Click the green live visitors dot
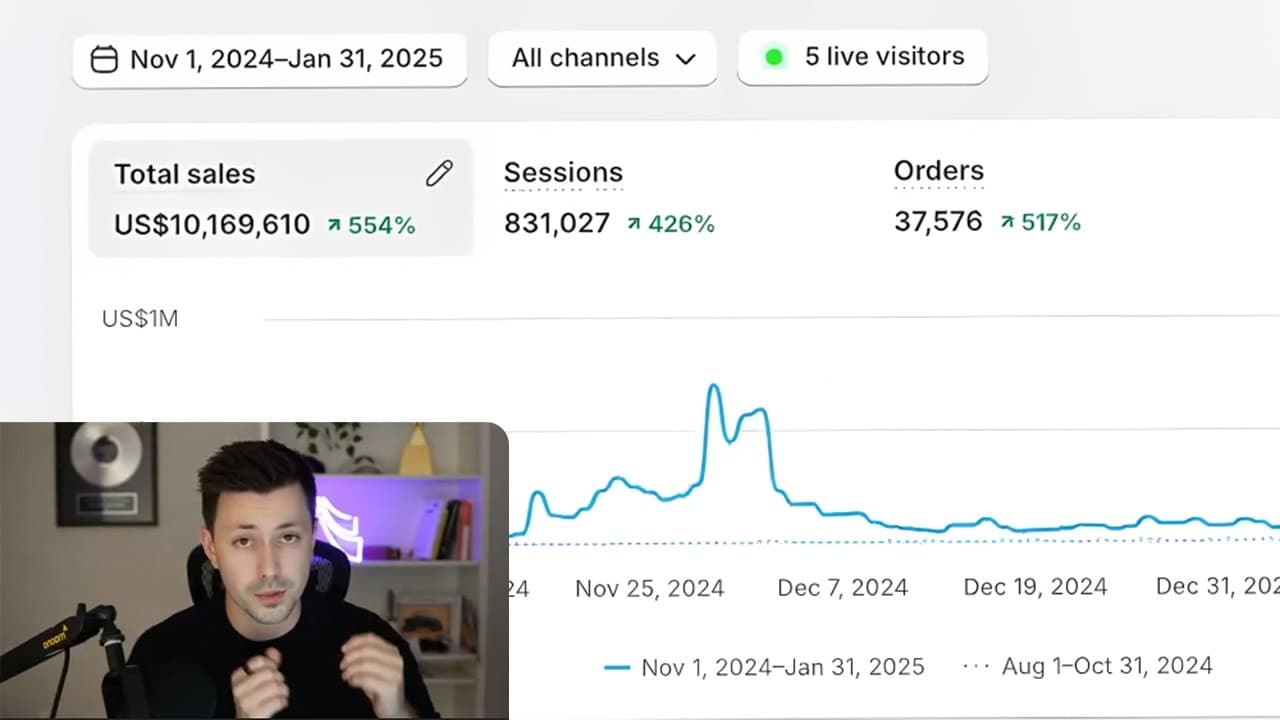The height and width of the screenshot is (720, 1280). point(774,57)
